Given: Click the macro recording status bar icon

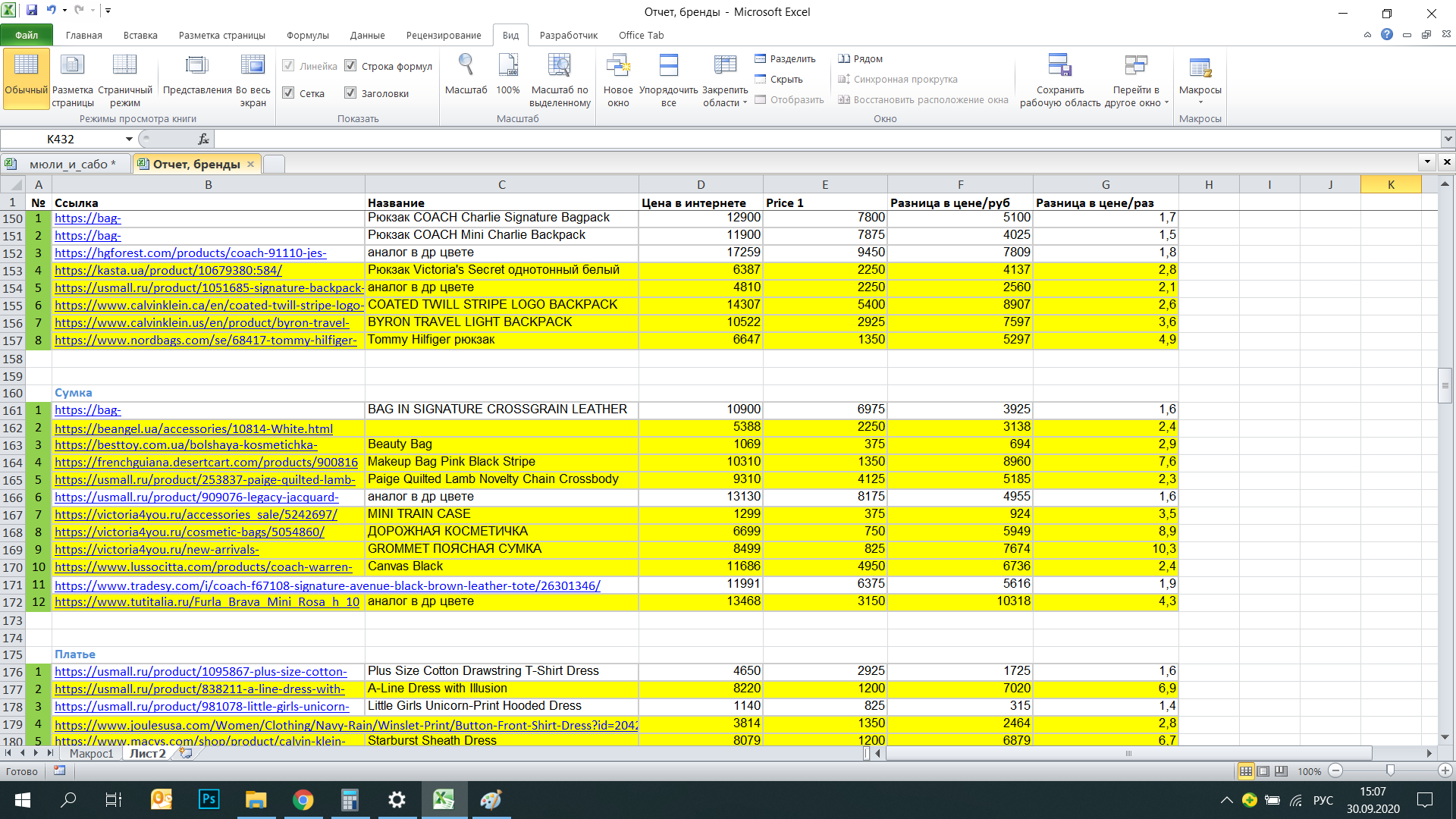Looking at the screenshot, I should click(59, 771).
